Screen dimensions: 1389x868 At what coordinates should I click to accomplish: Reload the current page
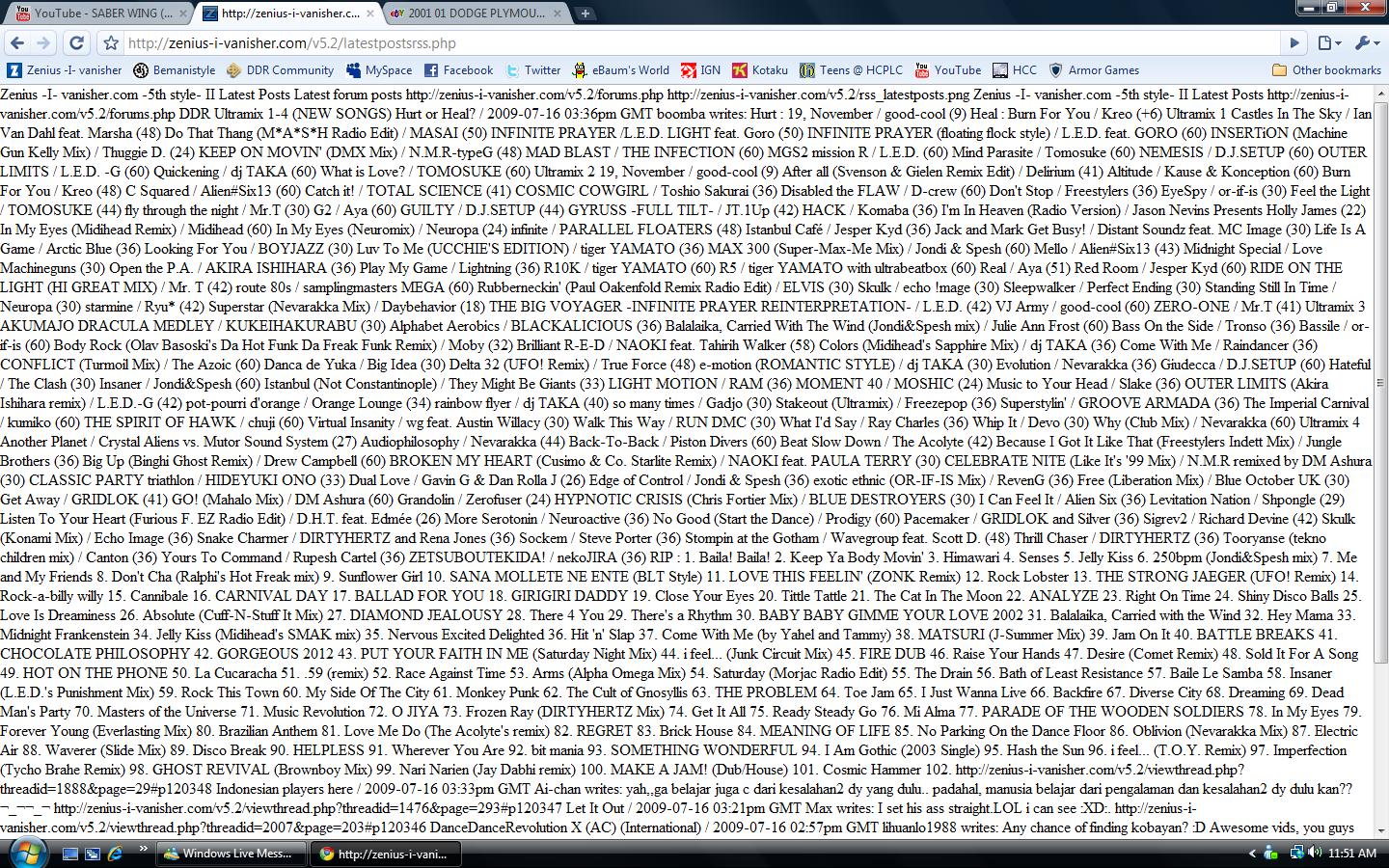[77, 42]
